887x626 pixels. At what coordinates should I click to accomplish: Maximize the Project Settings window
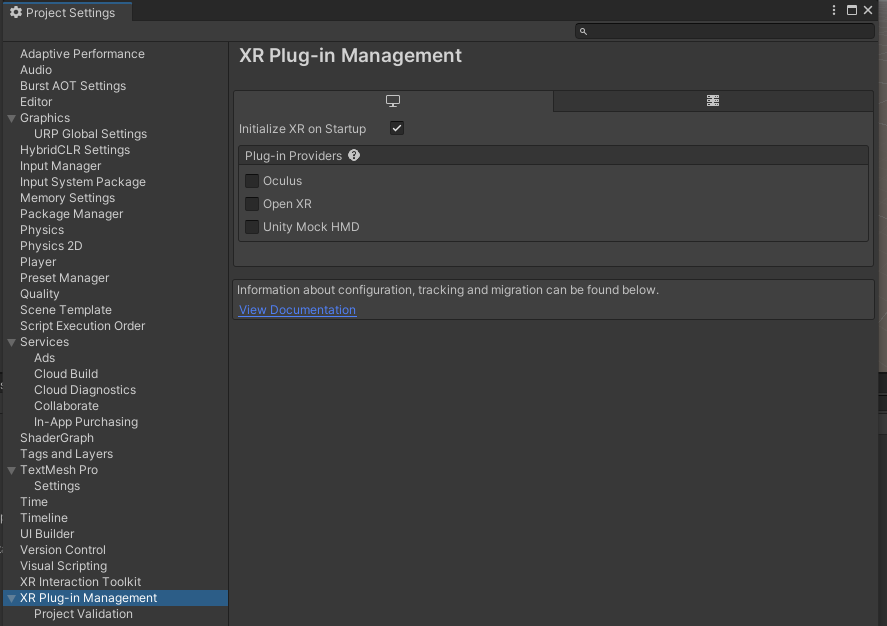pyautogui.click(x=852, y=11)
